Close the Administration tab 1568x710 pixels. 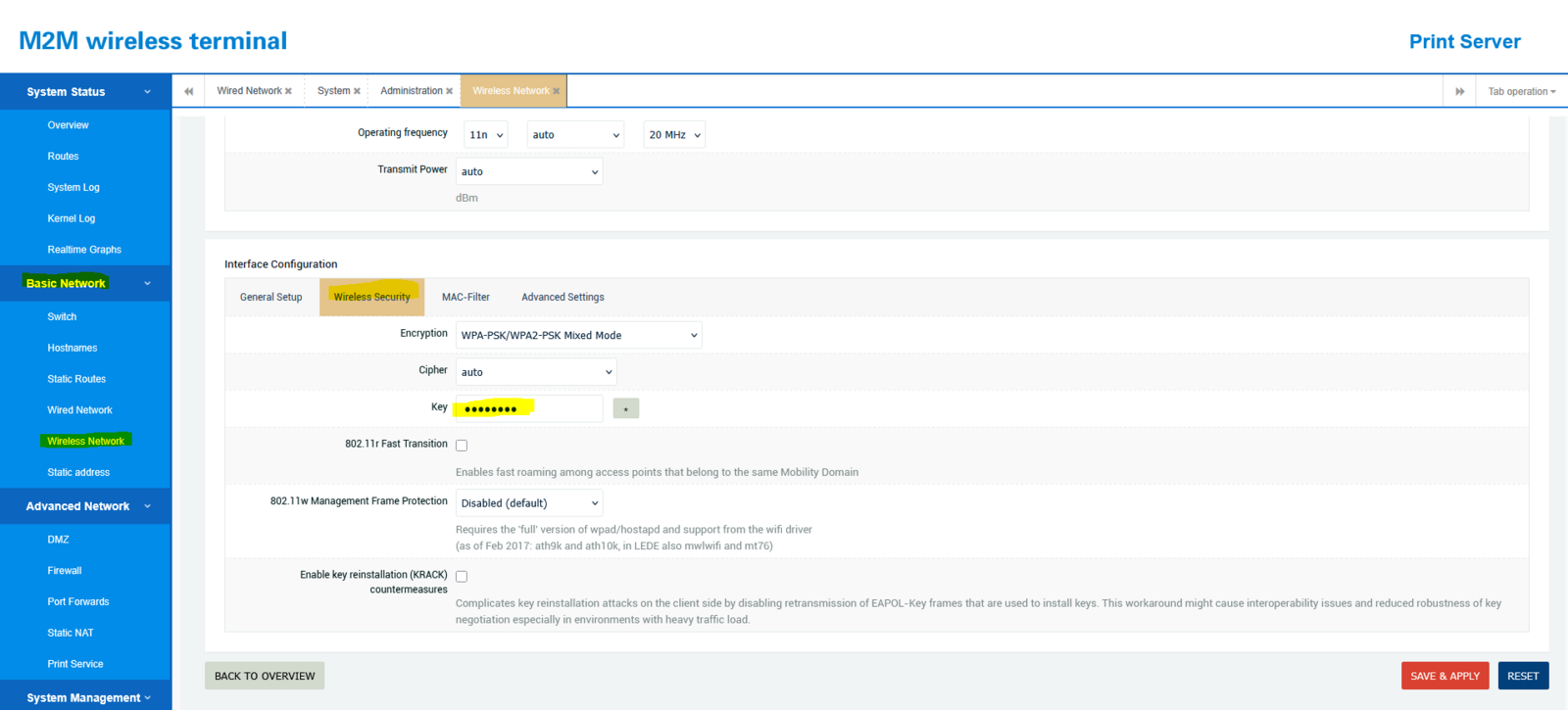[449, 91]
